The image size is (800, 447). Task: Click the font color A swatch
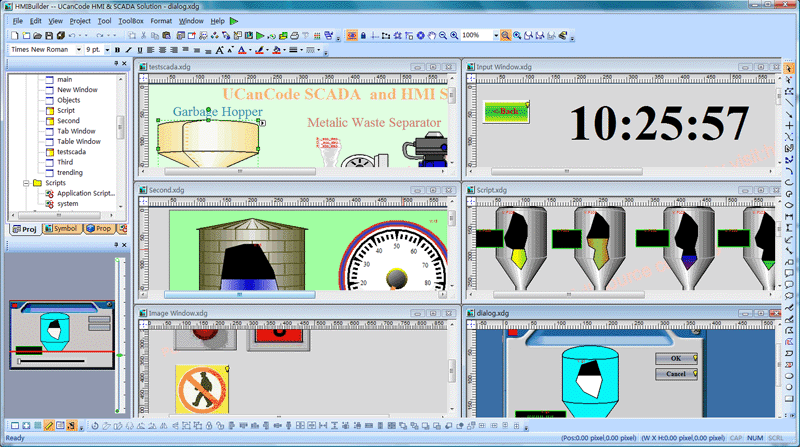point(242,49)
